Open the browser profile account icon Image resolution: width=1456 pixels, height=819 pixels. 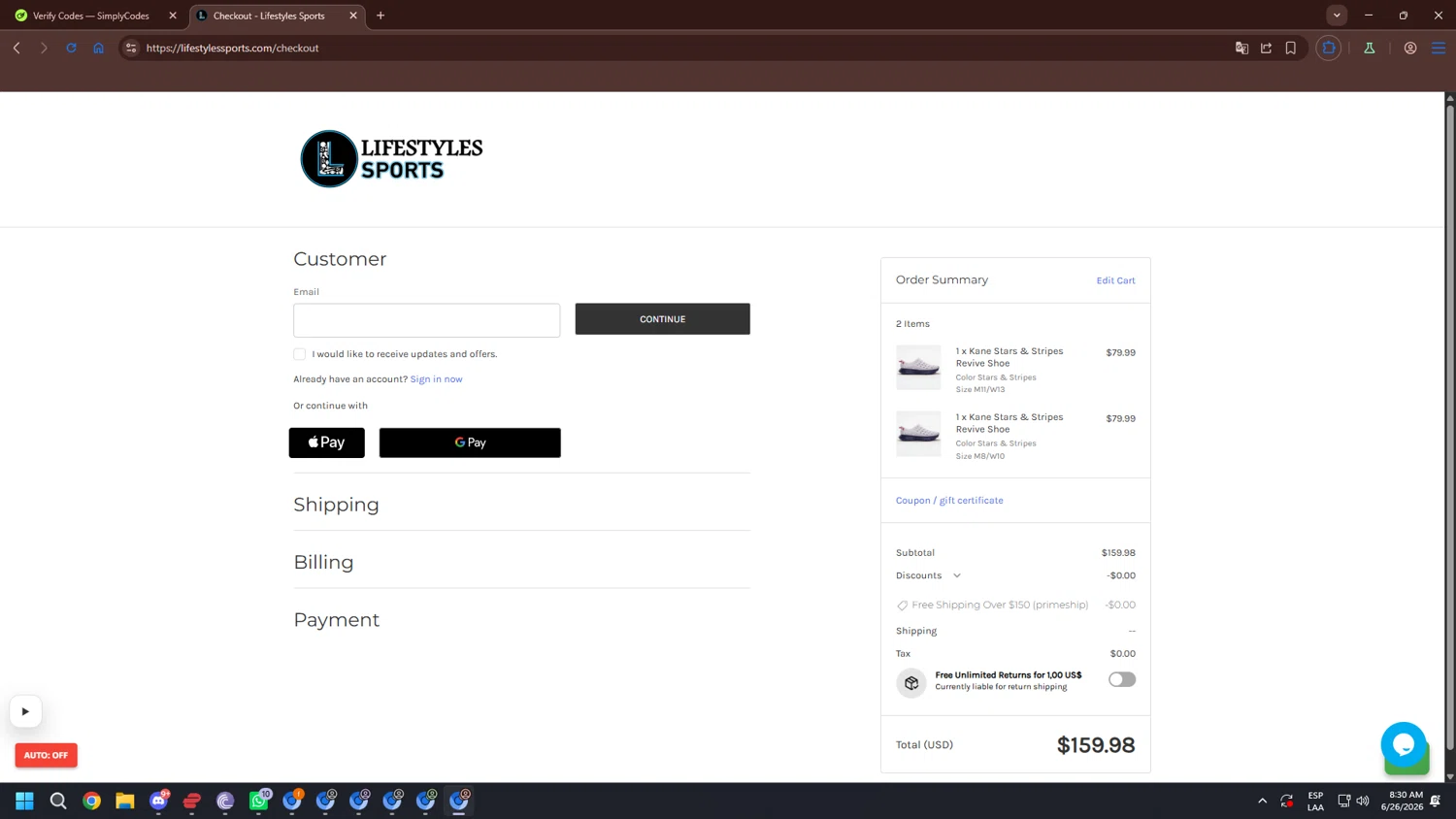[x=1410, y=48]
